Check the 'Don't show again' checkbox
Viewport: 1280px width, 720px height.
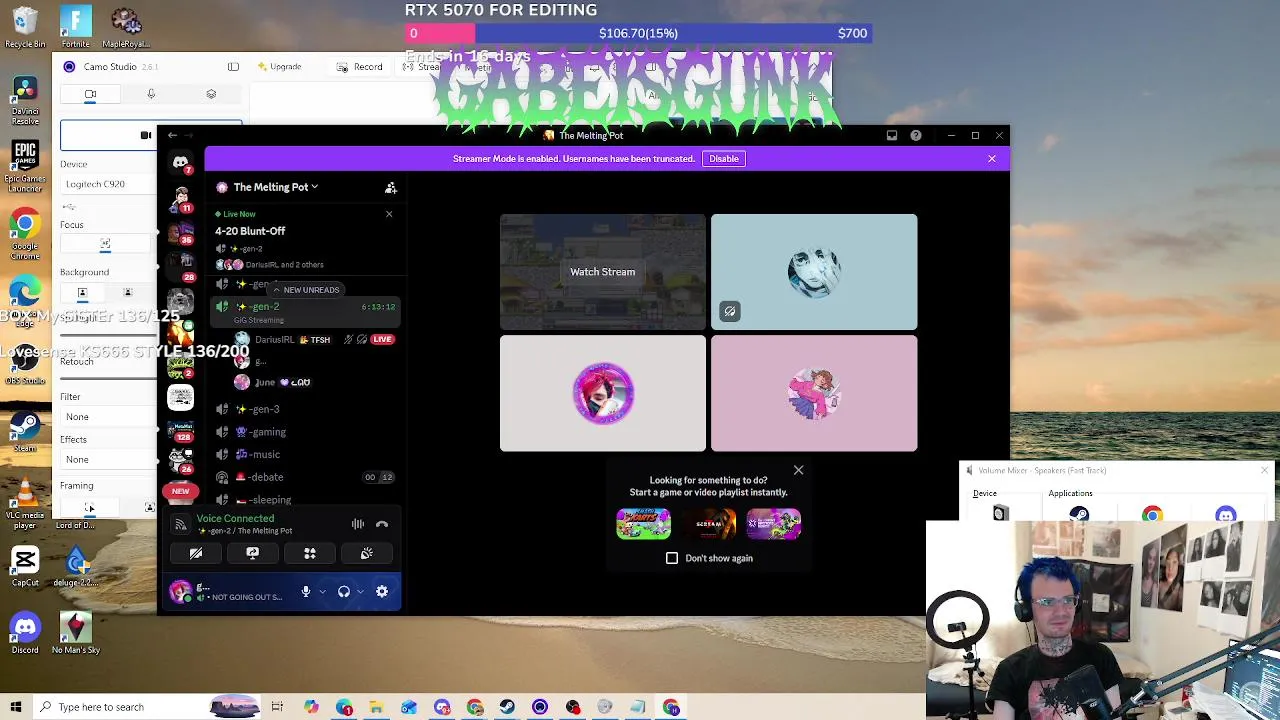point(672,558)
